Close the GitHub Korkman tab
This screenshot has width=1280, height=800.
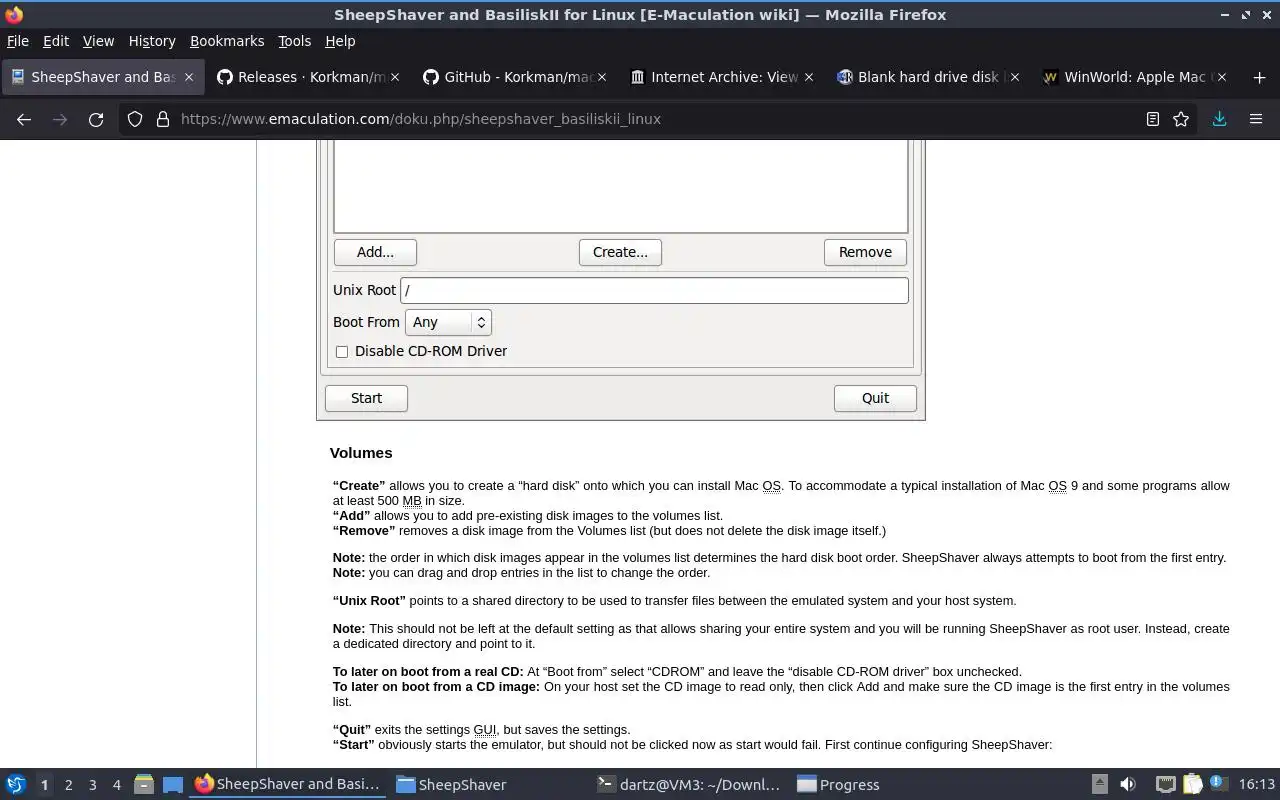pyautogui.click(x=602, y=77)
